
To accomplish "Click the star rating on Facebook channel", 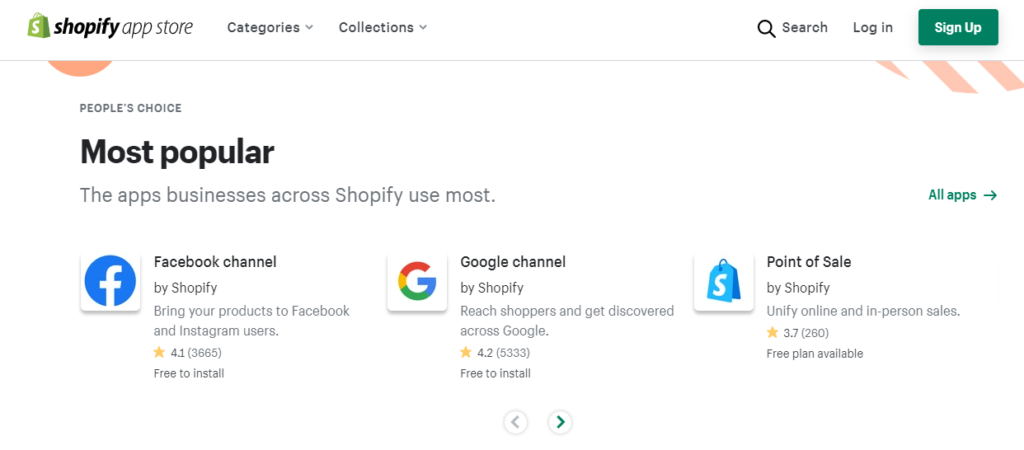I will [159, 353].
